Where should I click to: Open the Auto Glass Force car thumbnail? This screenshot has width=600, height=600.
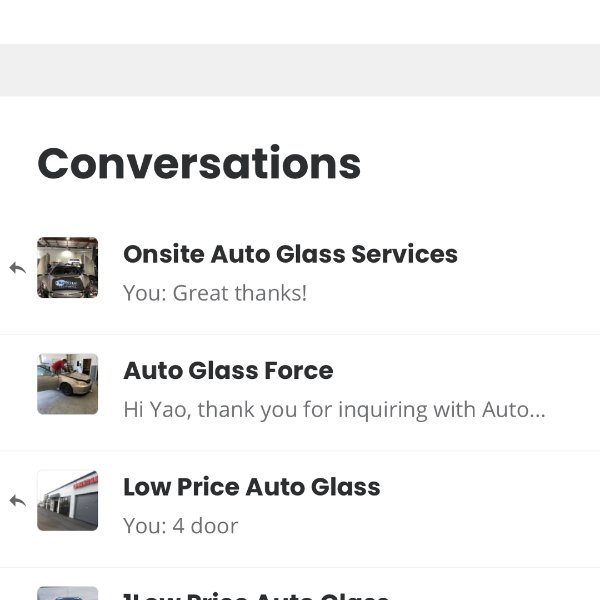click(67, 384)
